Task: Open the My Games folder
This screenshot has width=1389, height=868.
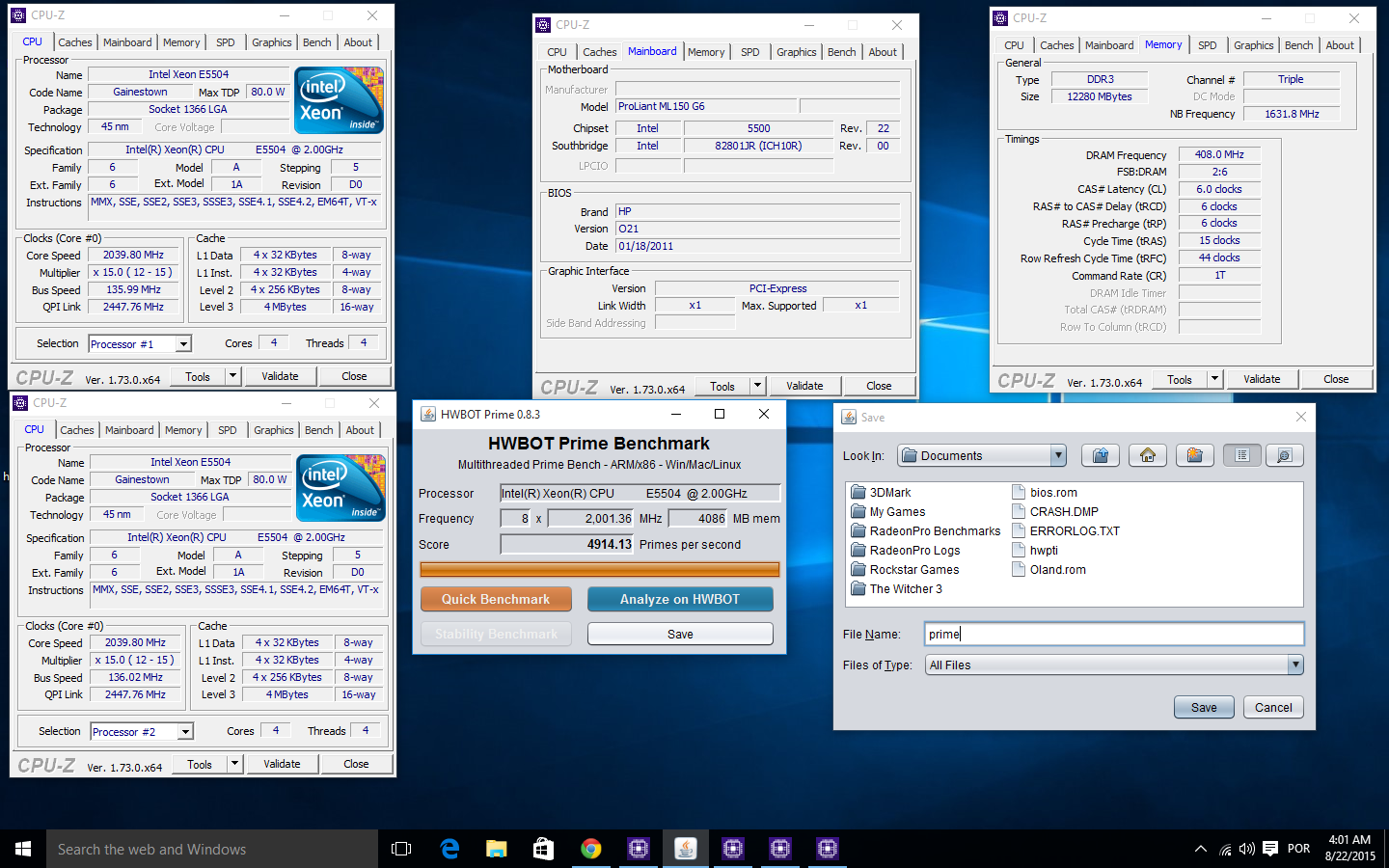Action: [887, 511]
